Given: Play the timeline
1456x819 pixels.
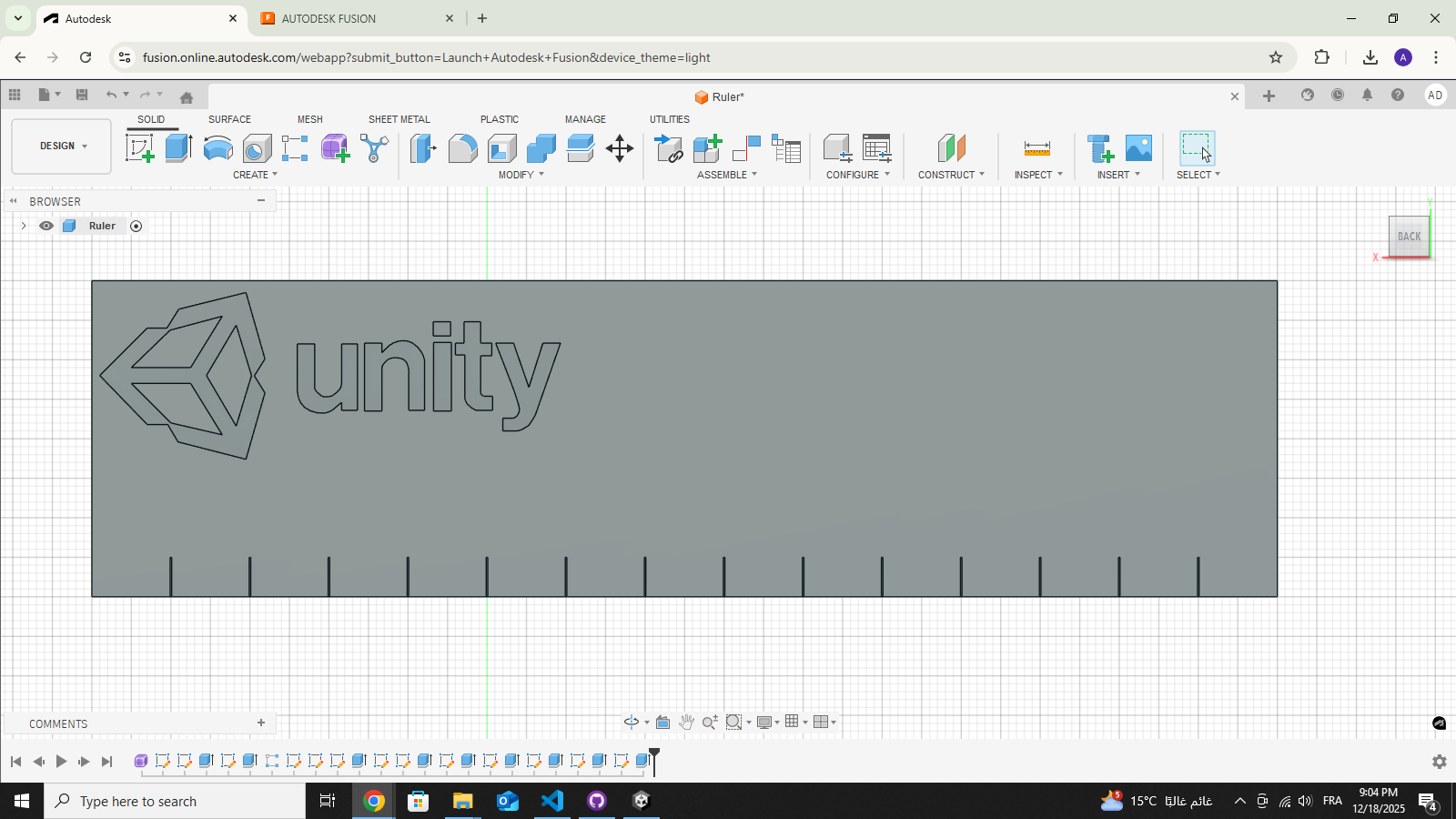Looking at the screenshot, I should coord(61,761).
